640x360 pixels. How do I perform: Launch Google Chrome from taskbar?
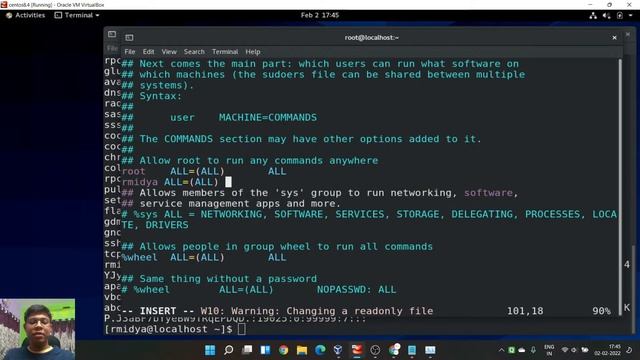pyautogui.click(x=284, y=350)
